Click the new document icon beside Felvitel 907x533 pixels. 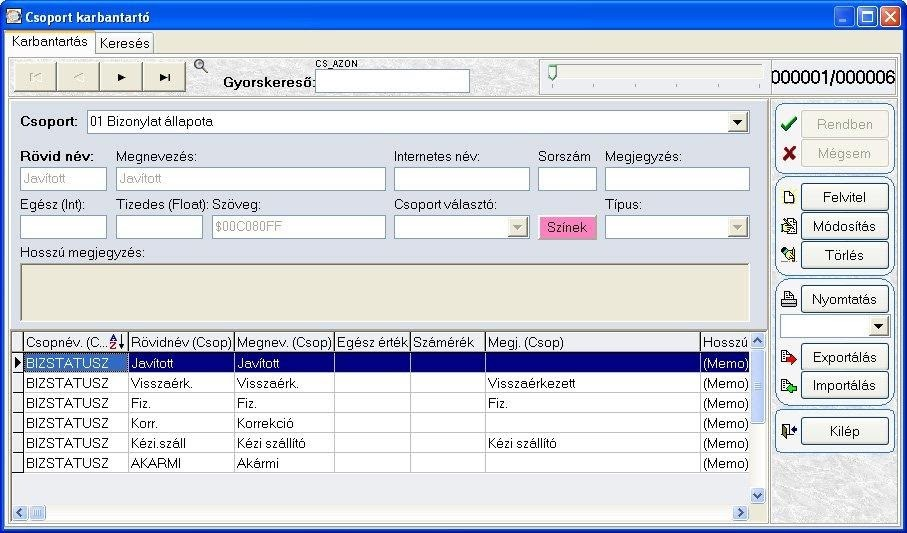point(788,197)
